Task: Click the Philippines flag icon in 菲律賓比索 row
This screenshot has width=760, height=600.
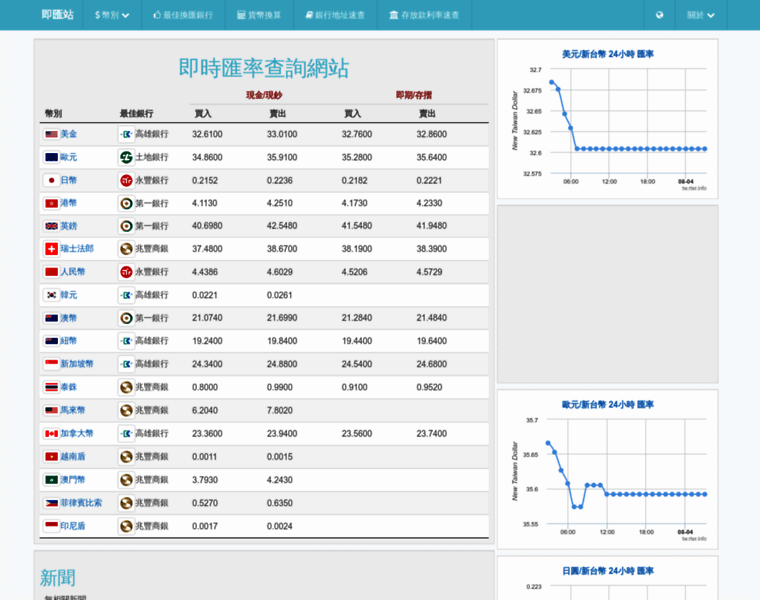Action: (x=51, y=503)
